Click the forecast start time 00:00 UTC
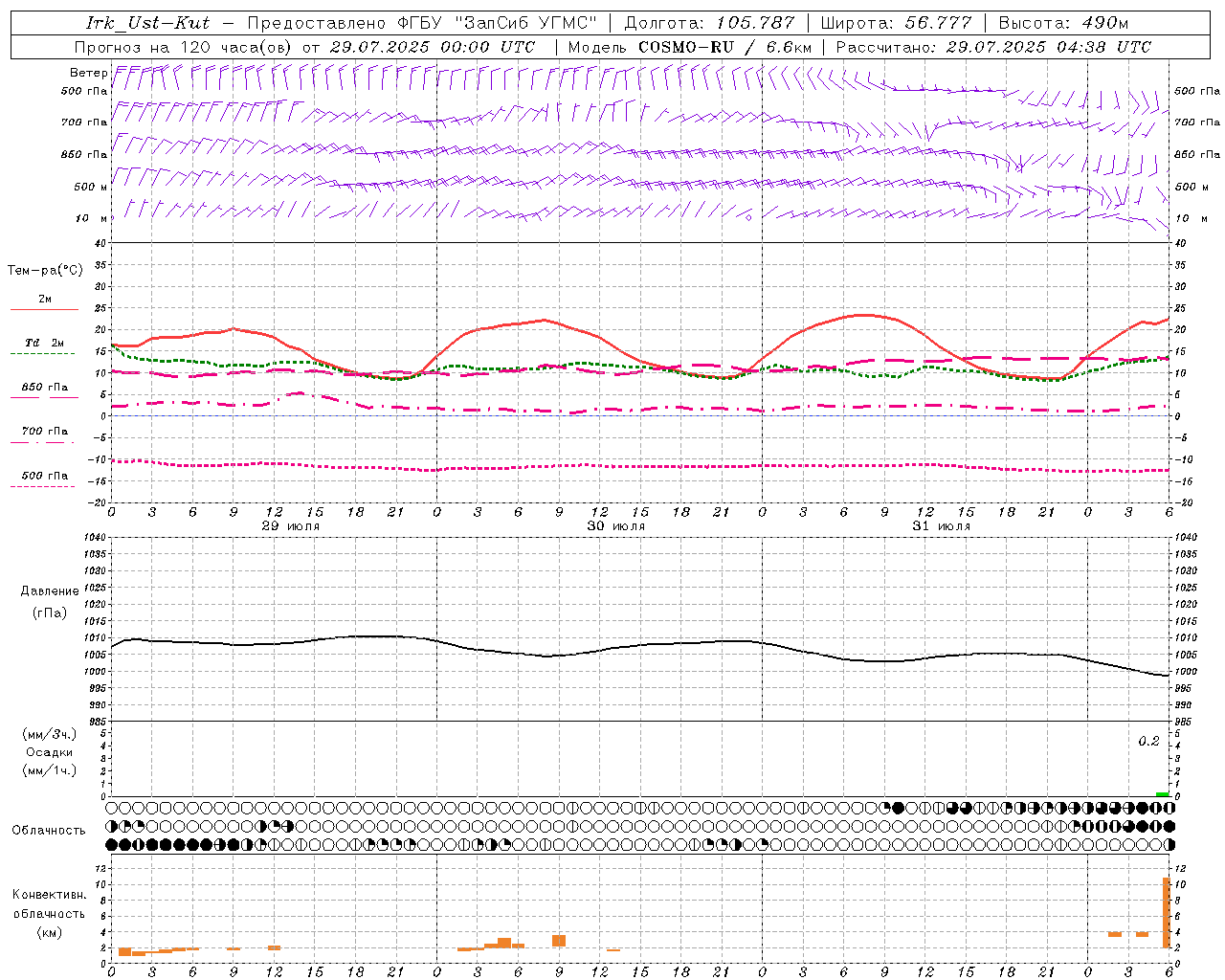1225x980 pixels. [x=487, y=47]
